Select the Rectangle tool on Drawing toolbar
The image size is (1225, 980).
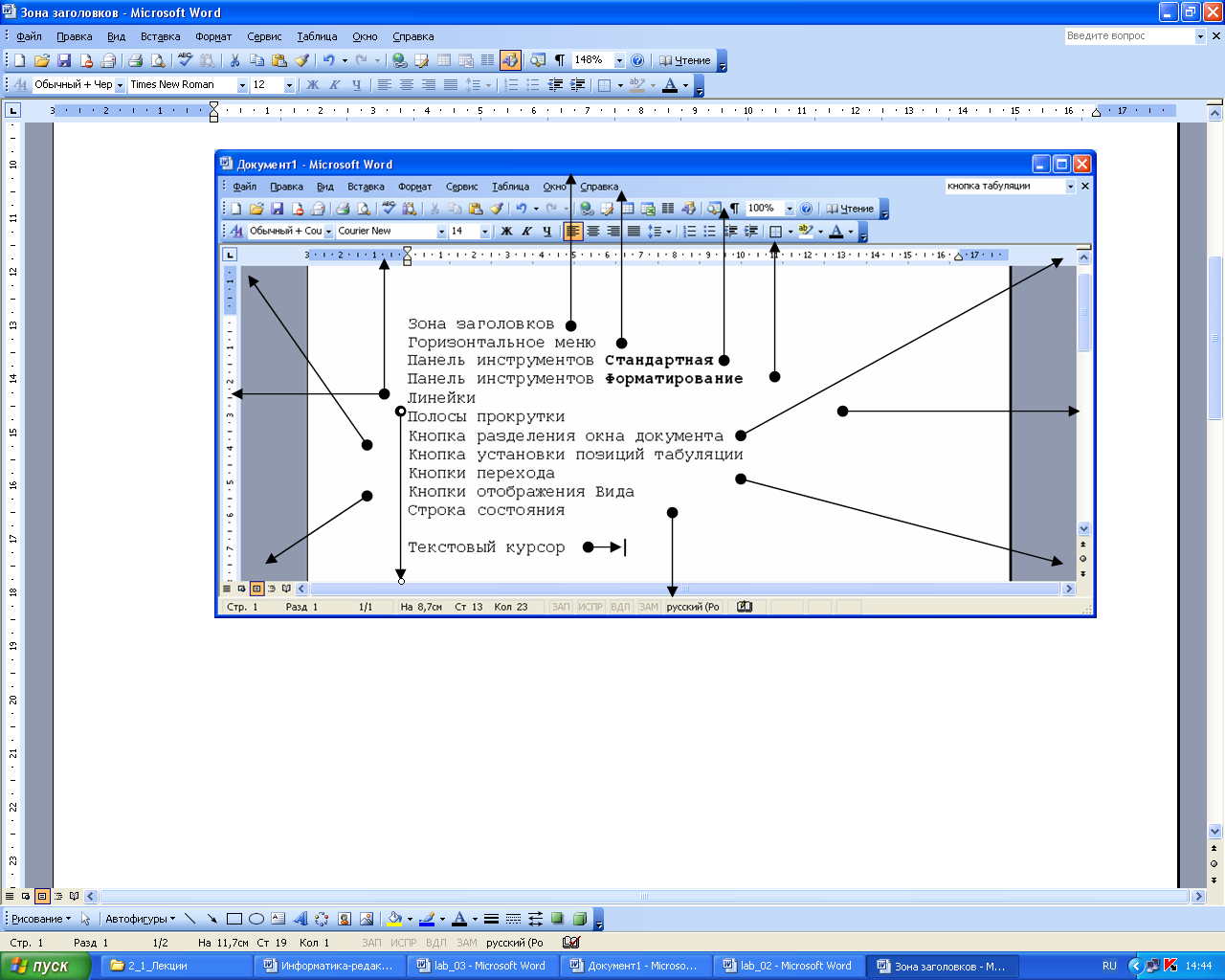pyautogui.click(x=234, y=919)
